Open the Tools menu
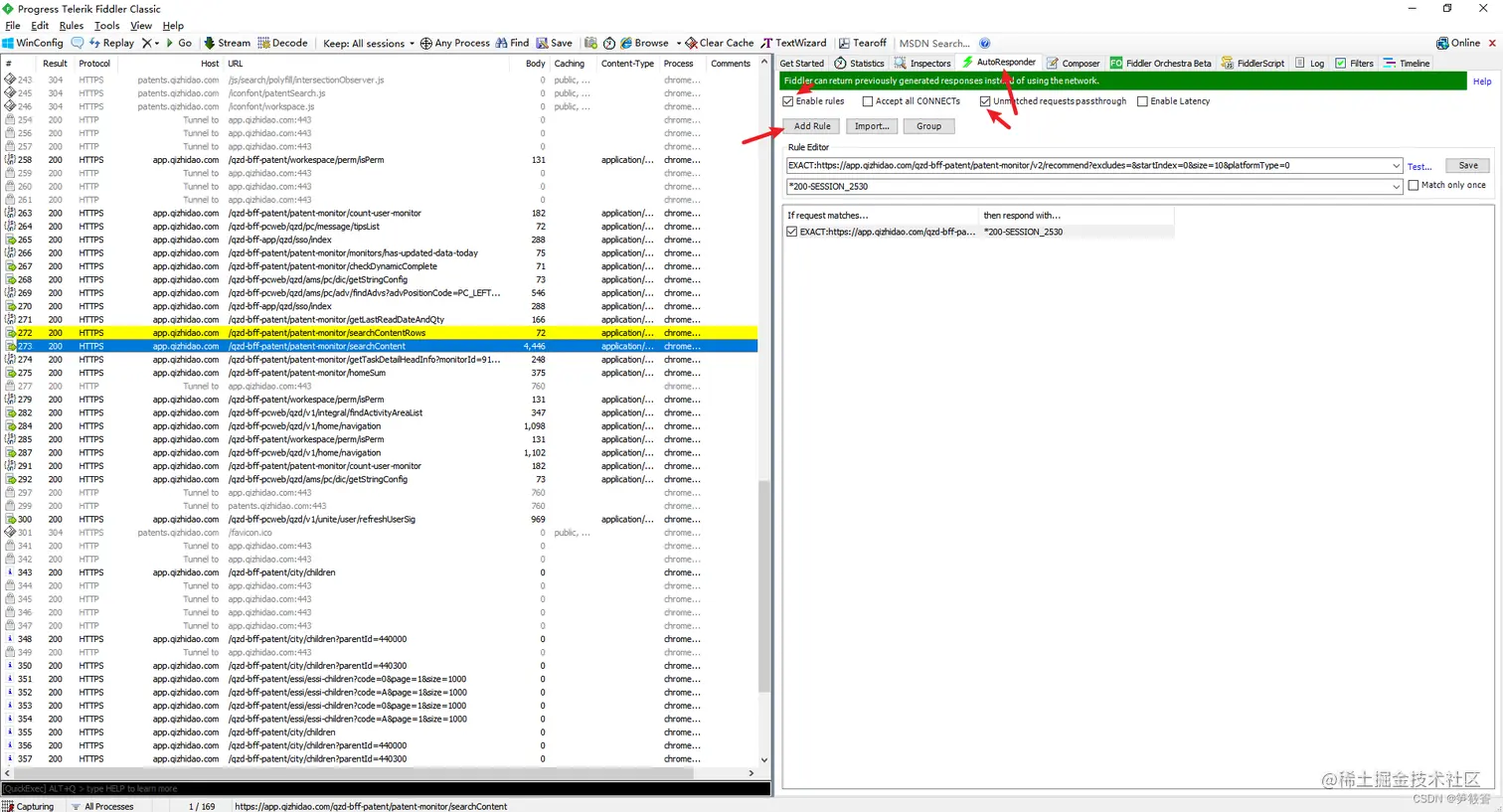Viewport: 1503px width, 812px height. pyautogui.click(x=107, y=26)
